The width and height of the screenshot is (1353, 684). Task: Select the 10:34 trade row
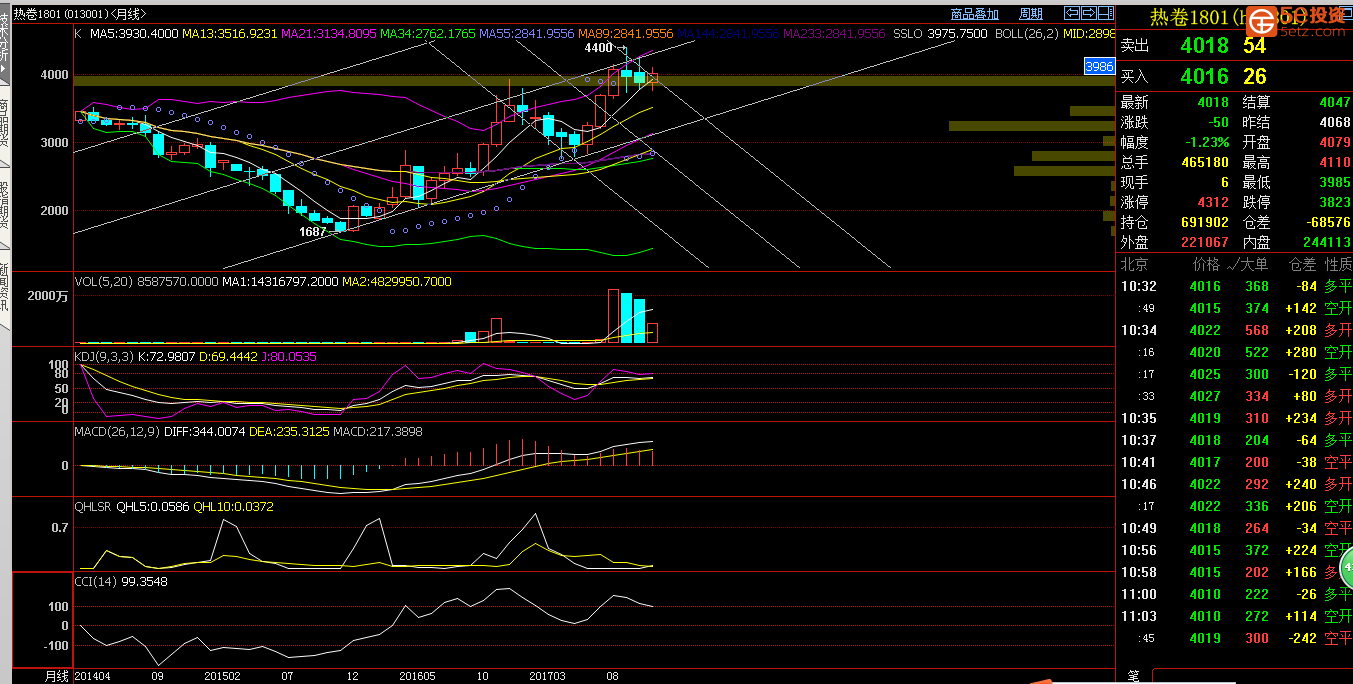pyautogui.click(x=1235, y=330)
